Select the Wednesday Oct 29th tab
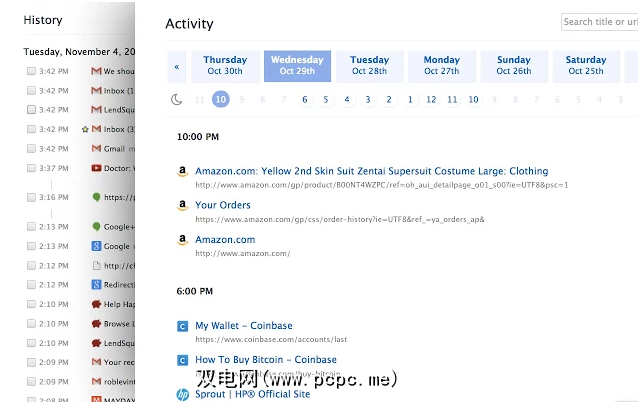 click(297, 66)
